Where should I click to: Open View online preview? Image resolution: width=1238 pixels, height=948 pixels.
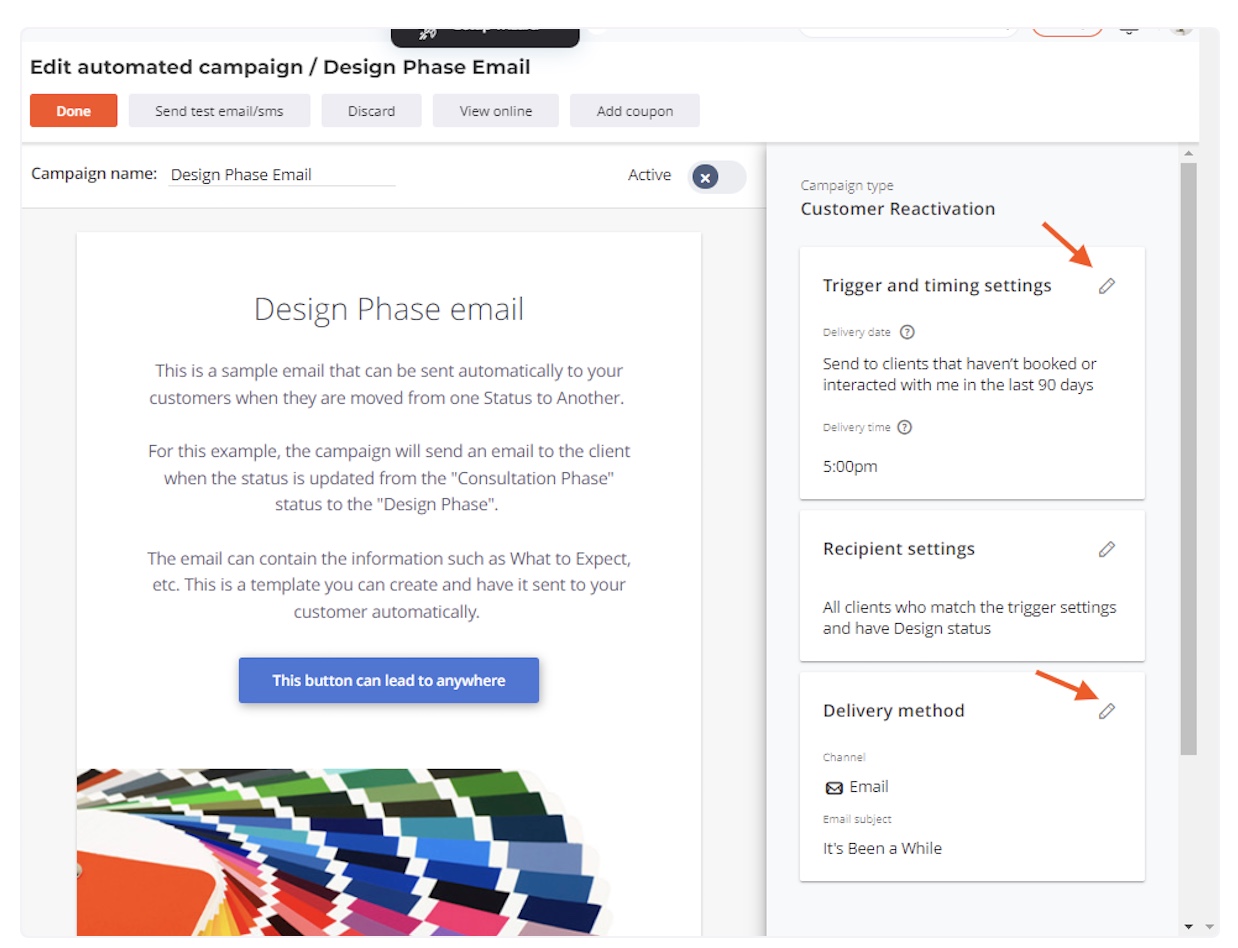click(496, 111)
